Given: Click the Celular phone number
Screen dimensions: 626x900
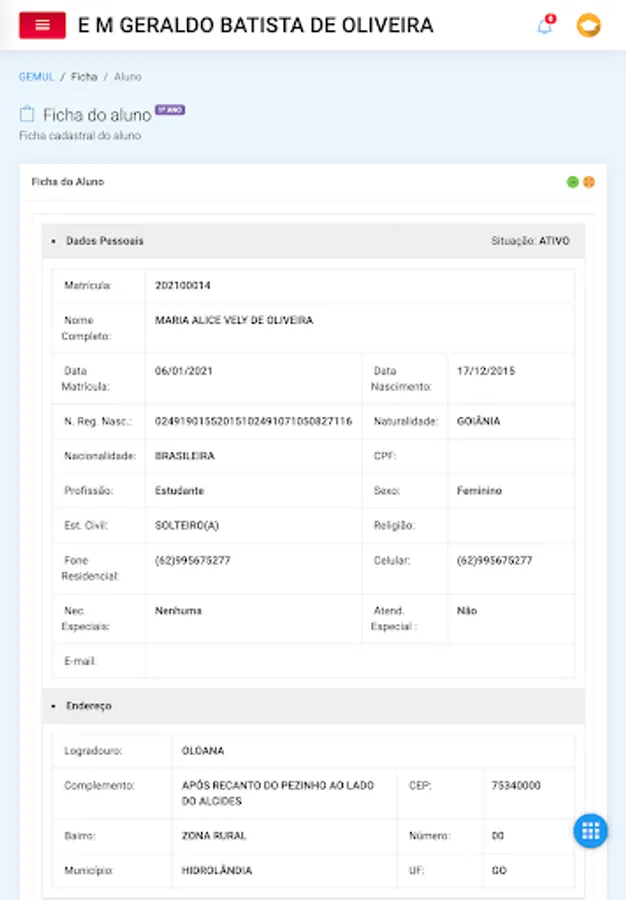Looking at the screenshot, I should click(x=495, y=560).
